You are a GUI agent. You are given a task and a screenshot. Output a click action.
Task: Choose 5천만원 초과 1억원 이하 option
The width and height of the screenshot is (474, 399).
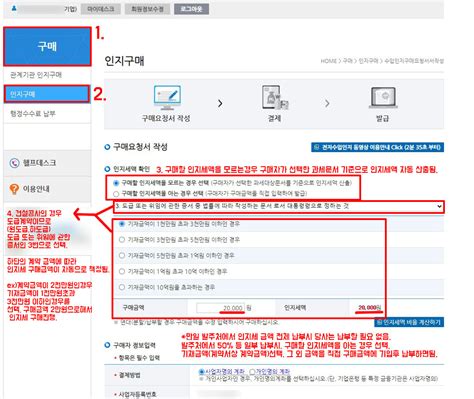pos(122,256)
